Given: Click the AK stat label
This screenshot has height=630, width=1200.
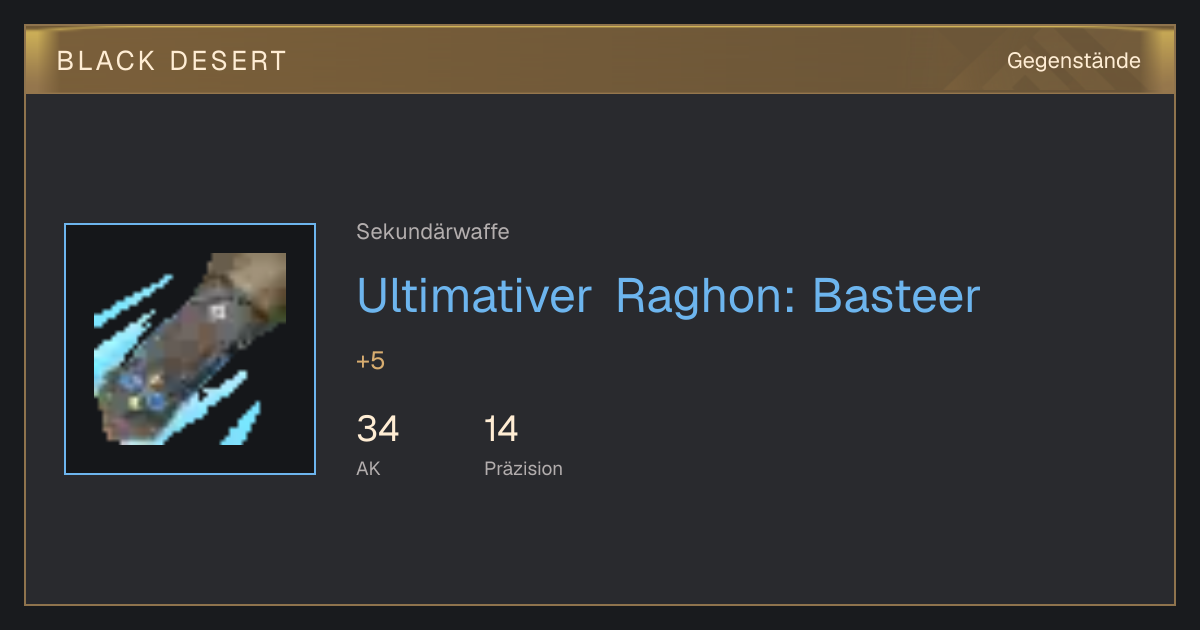Looking at the screenshot, I should [x=368, y=468].
